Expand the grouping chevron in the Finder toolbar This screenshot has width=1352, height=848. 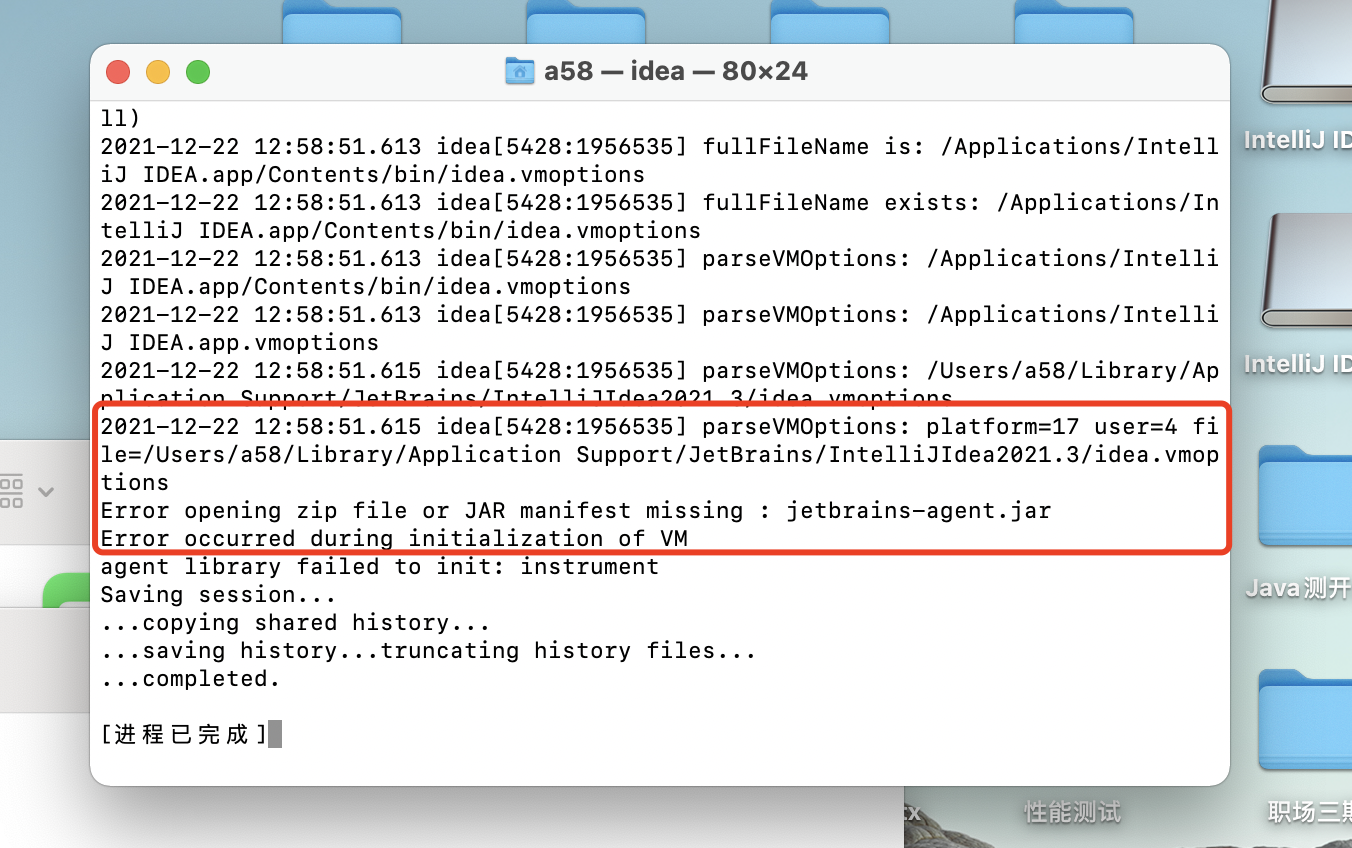pyautogui.click(x=45, y=492)
